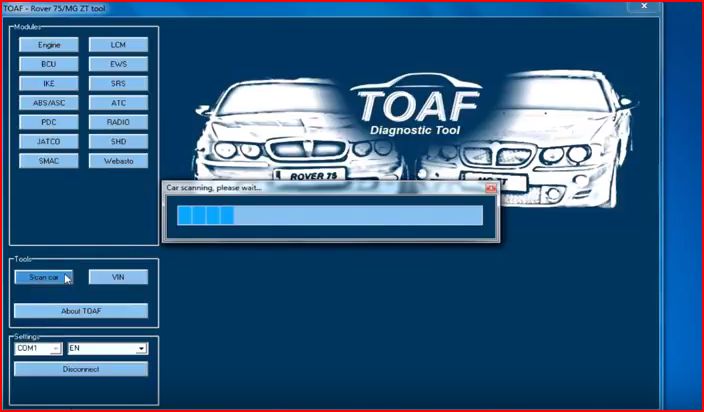Open the VIN tool
The image size is (704, 412).
tap(118, 277)
